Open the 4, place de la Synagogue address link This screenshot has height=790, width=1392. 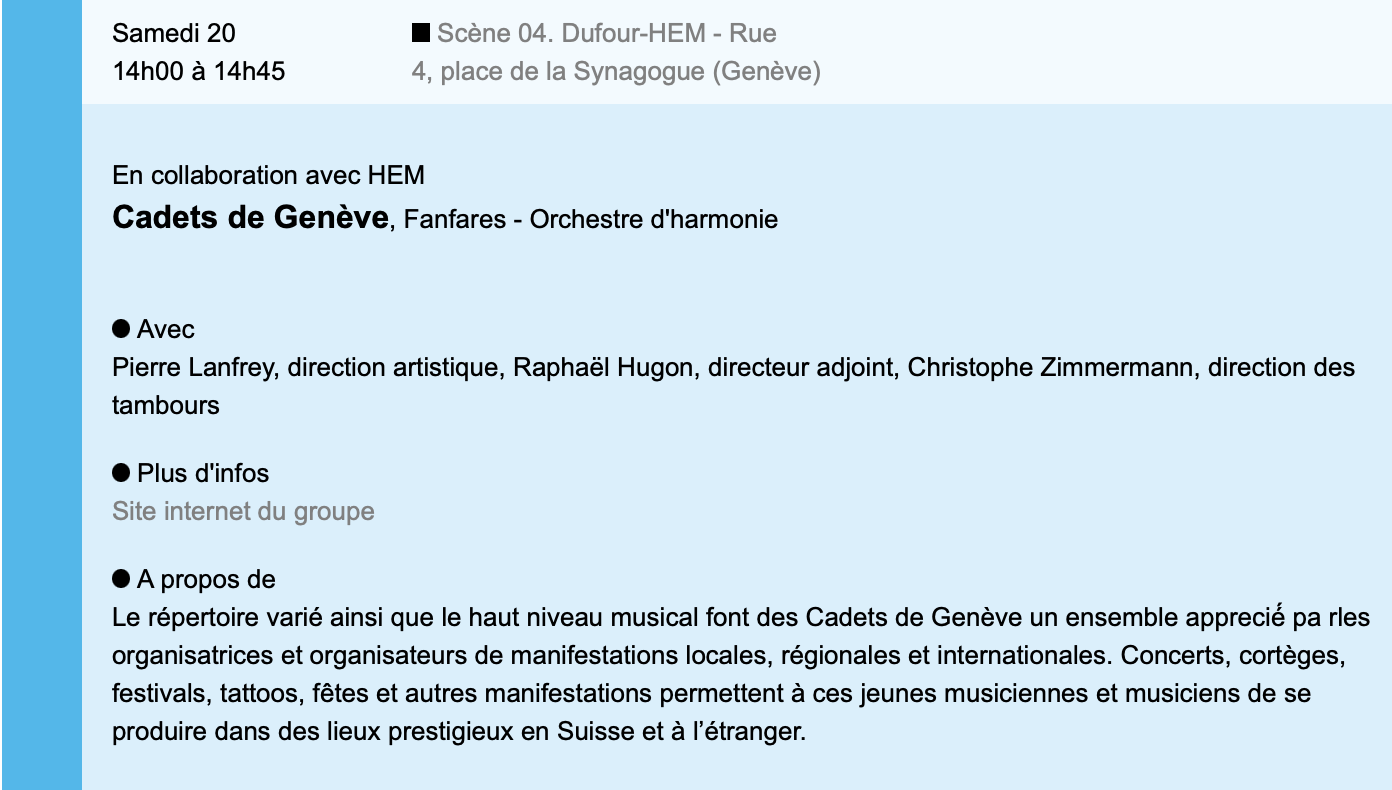pos(616,72)
